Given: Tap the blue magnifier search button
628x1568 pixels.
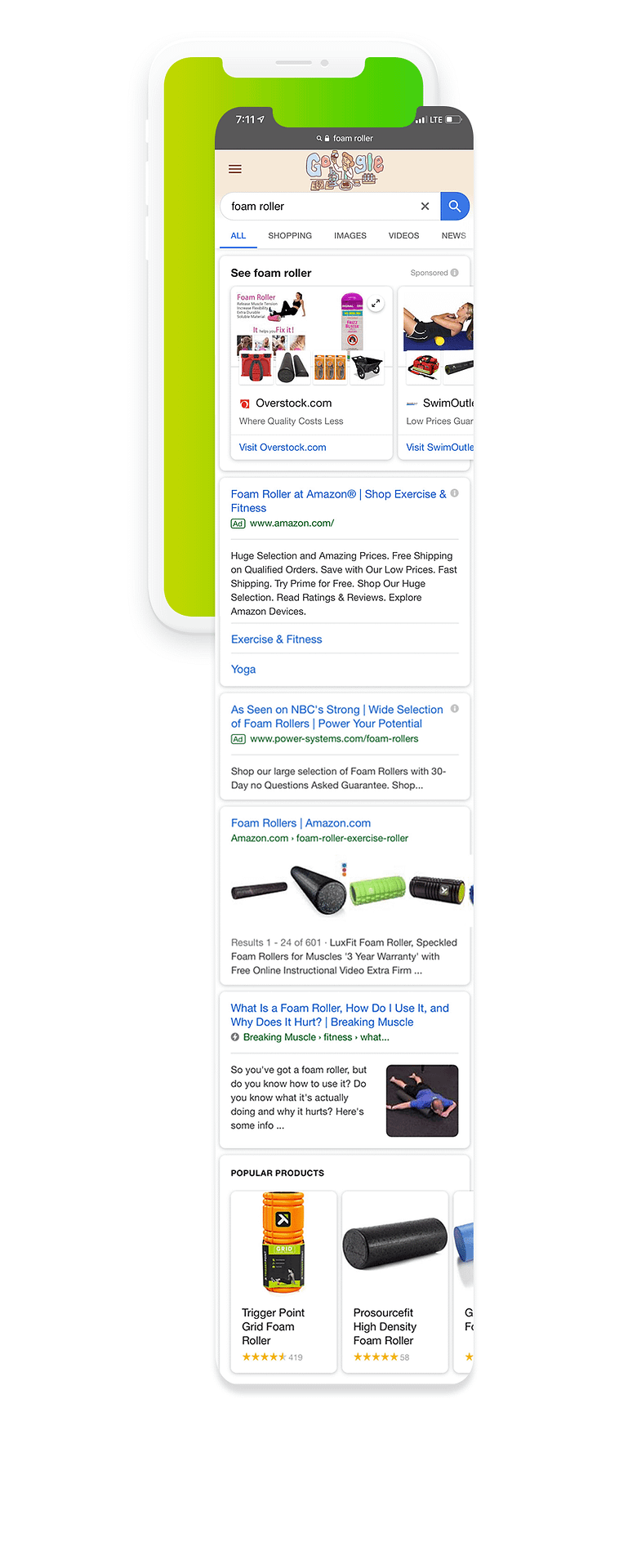Looking at the screenshot, I should pyautogui.click(x=455, y=207).
